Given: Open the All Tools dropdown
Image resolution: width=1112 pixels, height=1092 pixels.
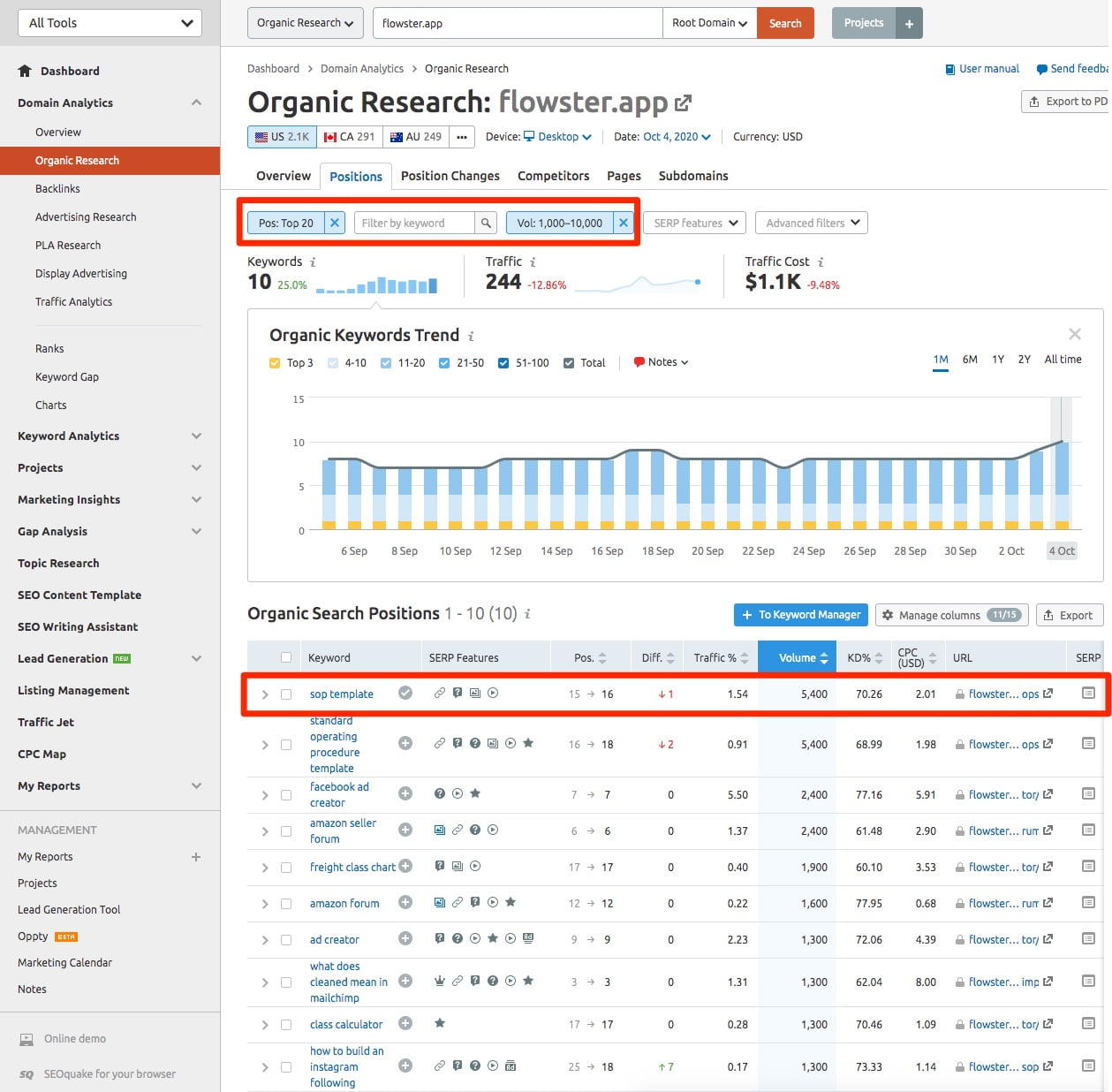Looking at the screenshot, I should [x=110, y=23].
